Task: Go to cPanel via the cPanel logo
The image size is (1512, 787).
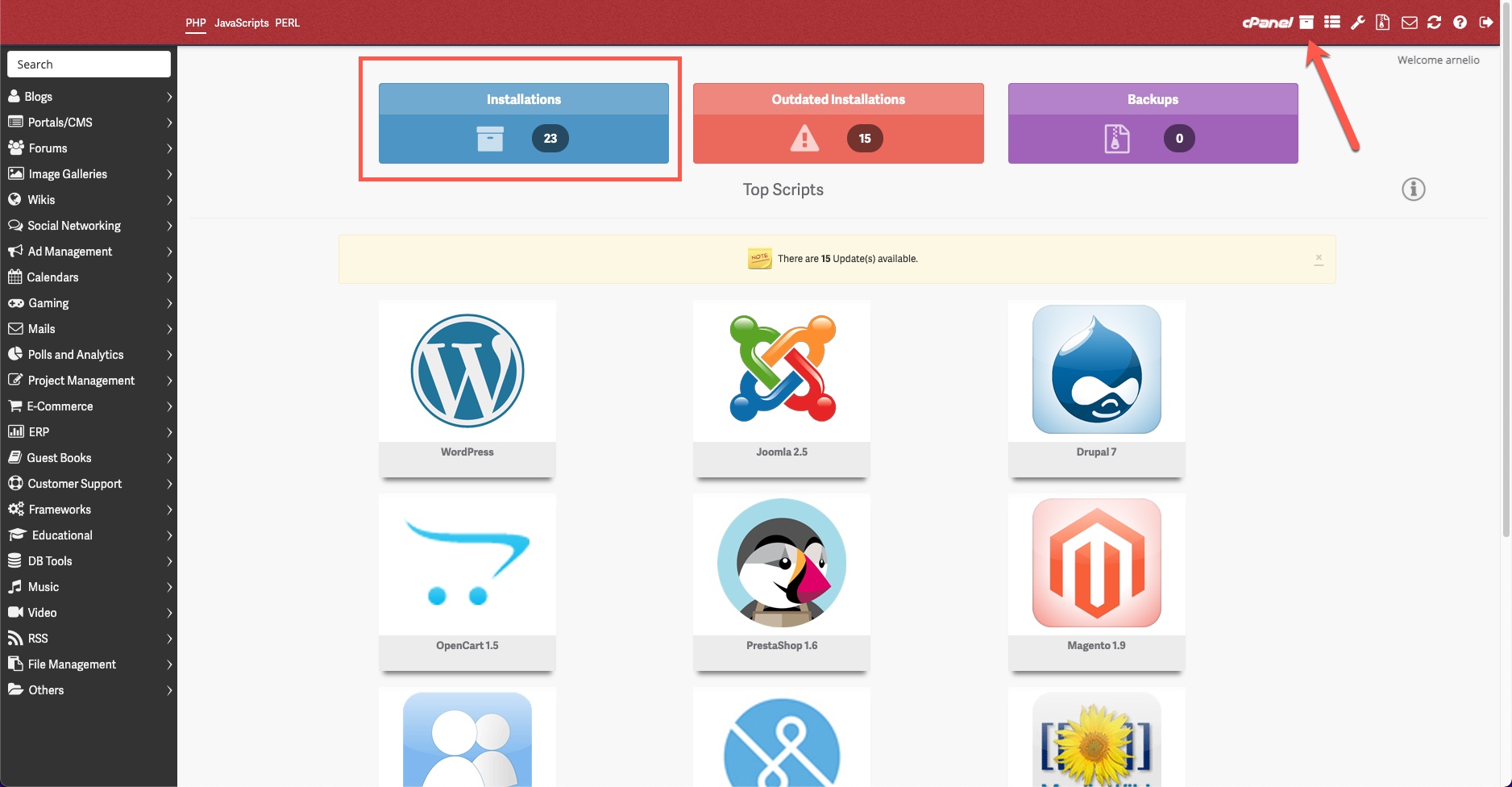Action: (1268, 23)
